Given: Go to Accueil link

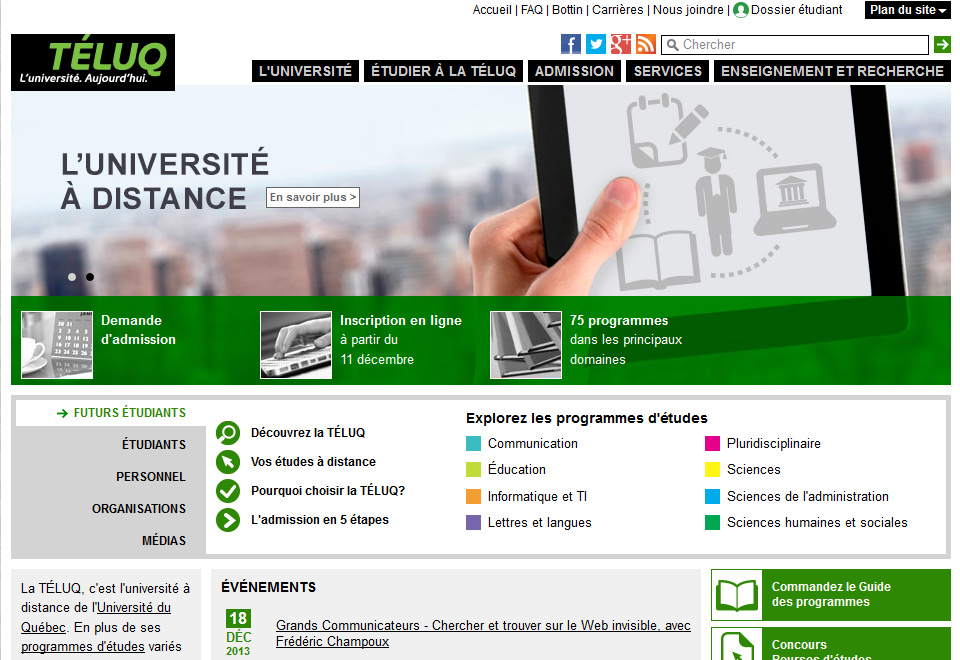Looking at the screenshot, I should (x=492, y=10).
